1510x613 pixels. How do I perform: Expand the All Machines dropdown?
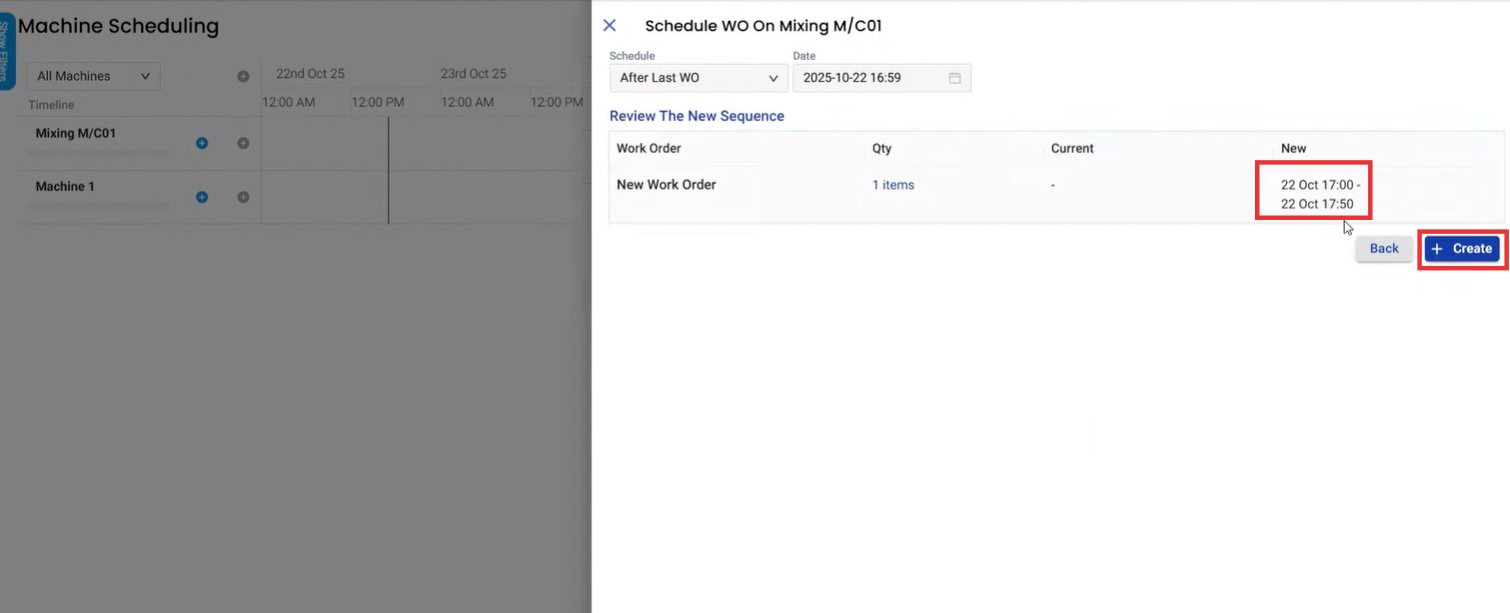point(93,76)
